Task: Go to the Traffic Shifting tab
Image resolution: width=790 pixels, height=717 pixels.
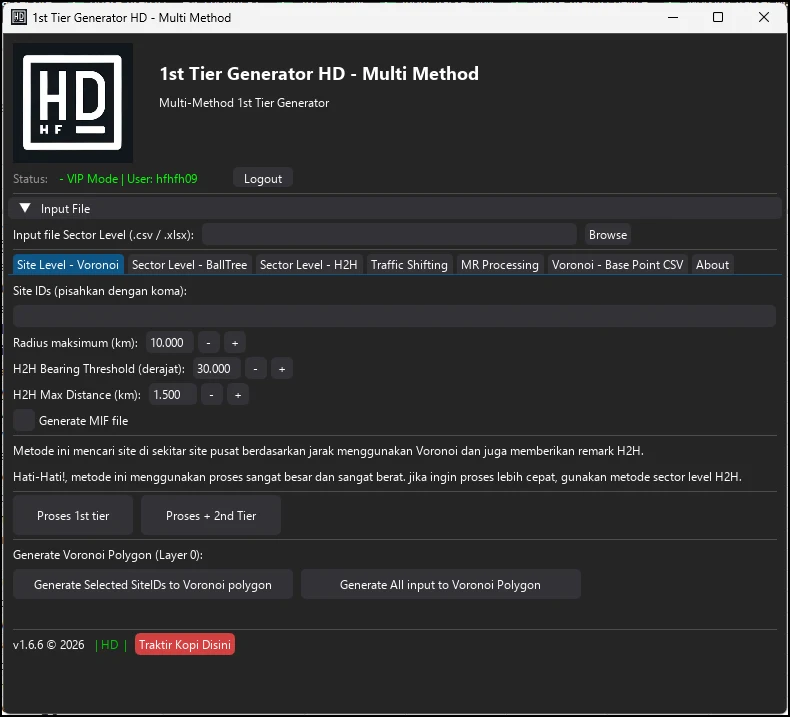Action: tap(409, 265)
